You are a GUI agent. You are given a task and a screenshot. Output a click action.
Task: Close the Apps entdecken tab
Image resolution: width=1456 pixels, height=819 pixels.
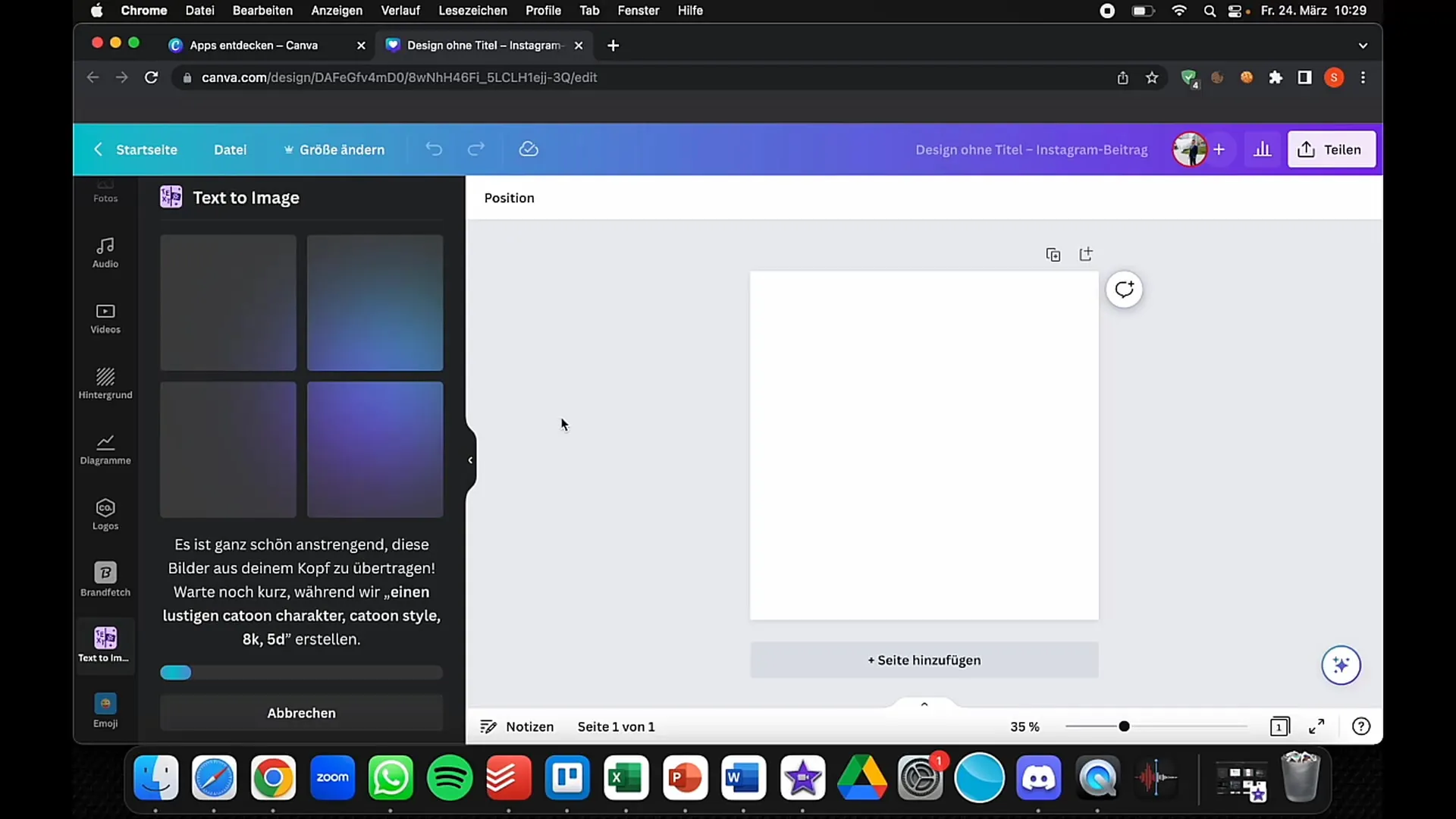pos(361,45)
